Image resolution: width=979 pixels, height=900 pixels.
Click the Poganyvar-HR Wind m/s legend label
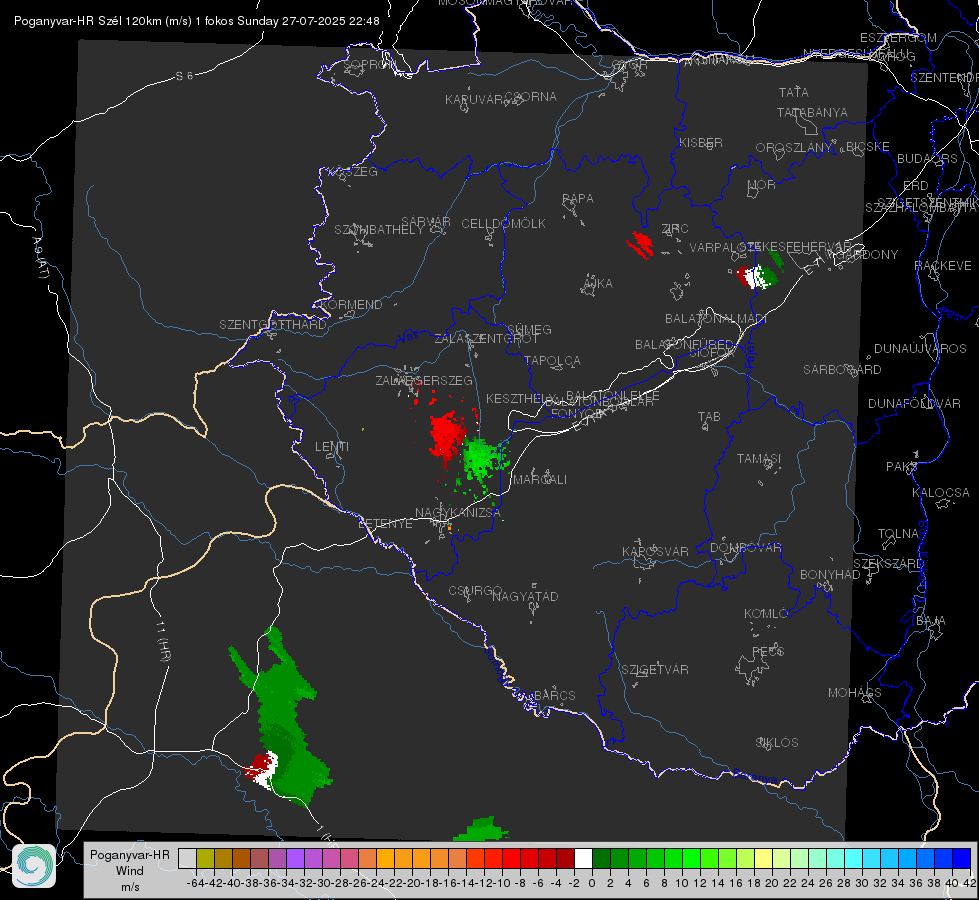coord(130,871)
